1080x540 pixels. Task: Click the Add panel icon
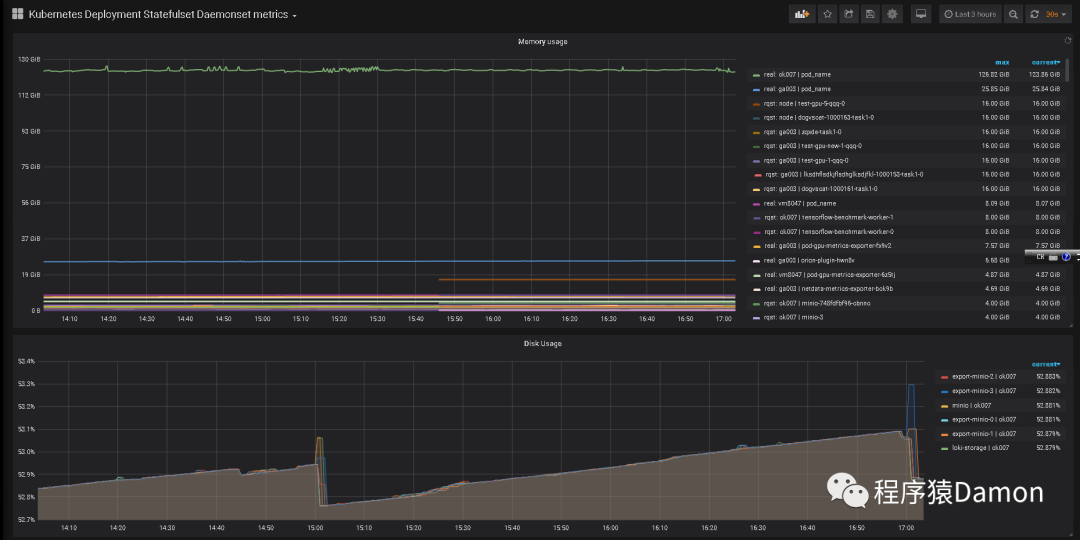tap(801, 14)
